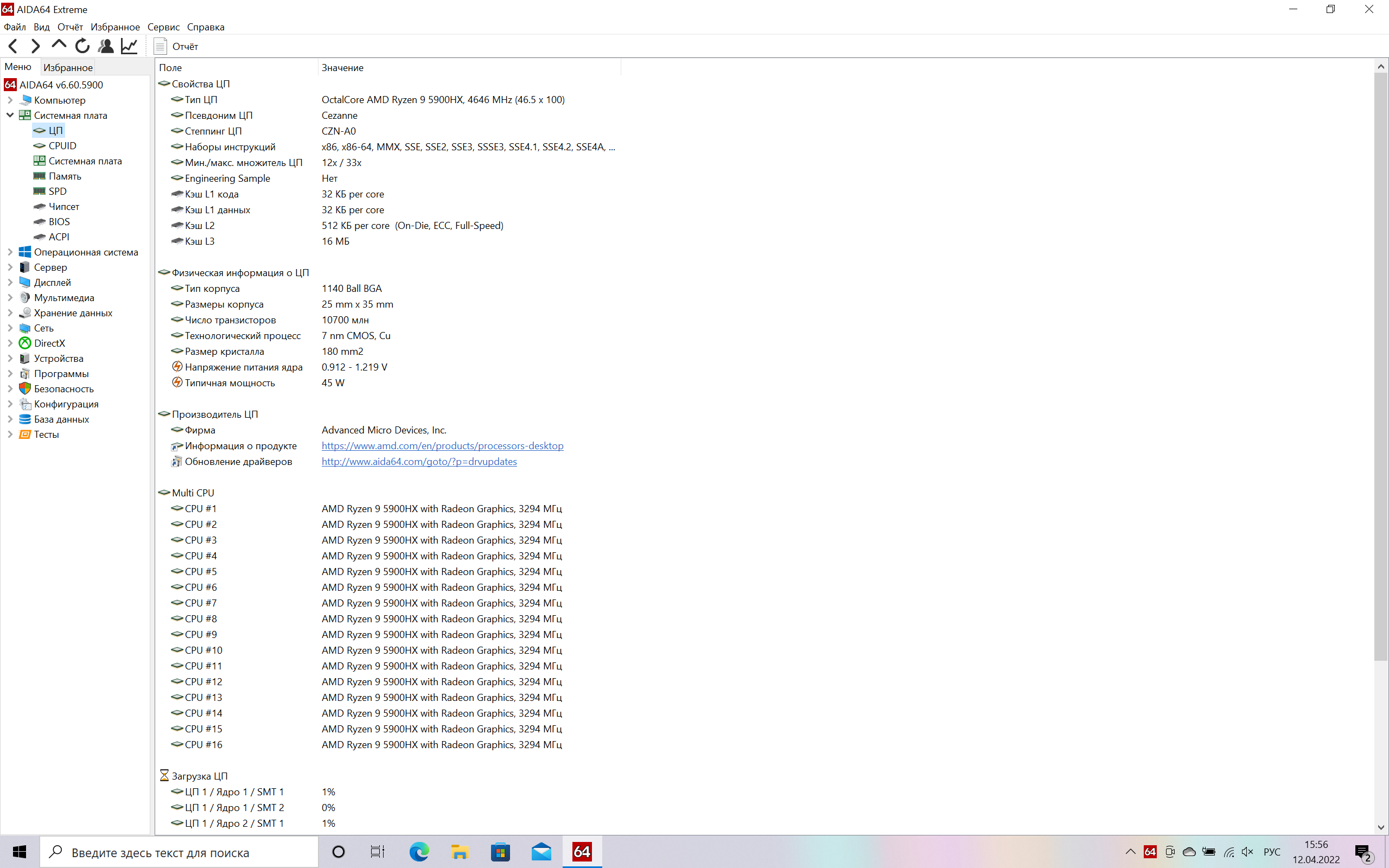The height and width of the screenshot is (868, 1389).
Task: Click the Отчёт report button
Action: tap(176, 47)
